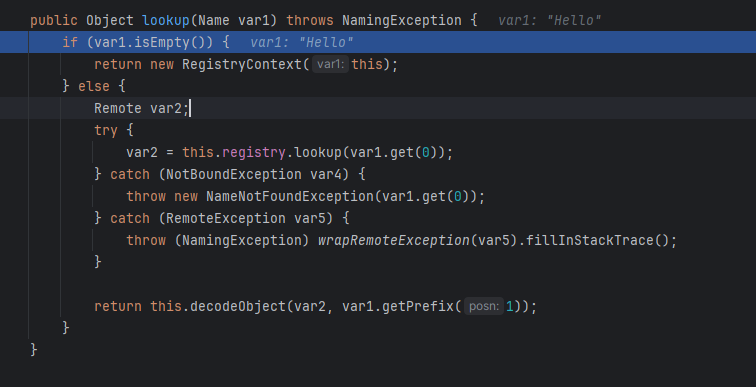
Task: Click the 'decodeObject' method call
Action: 238,307
